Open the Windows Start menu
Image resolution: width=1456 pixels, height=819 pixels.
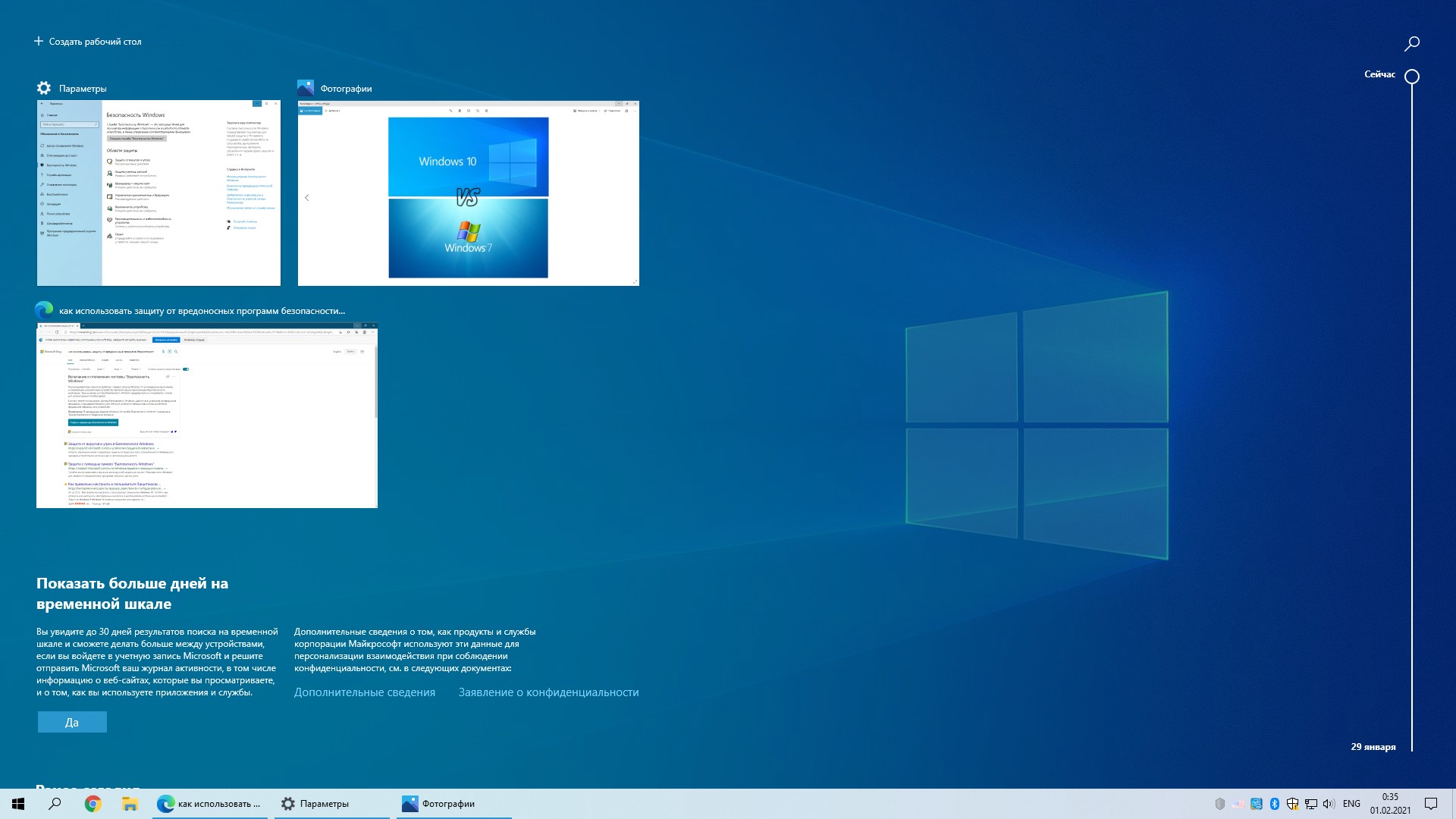[18, 804]
